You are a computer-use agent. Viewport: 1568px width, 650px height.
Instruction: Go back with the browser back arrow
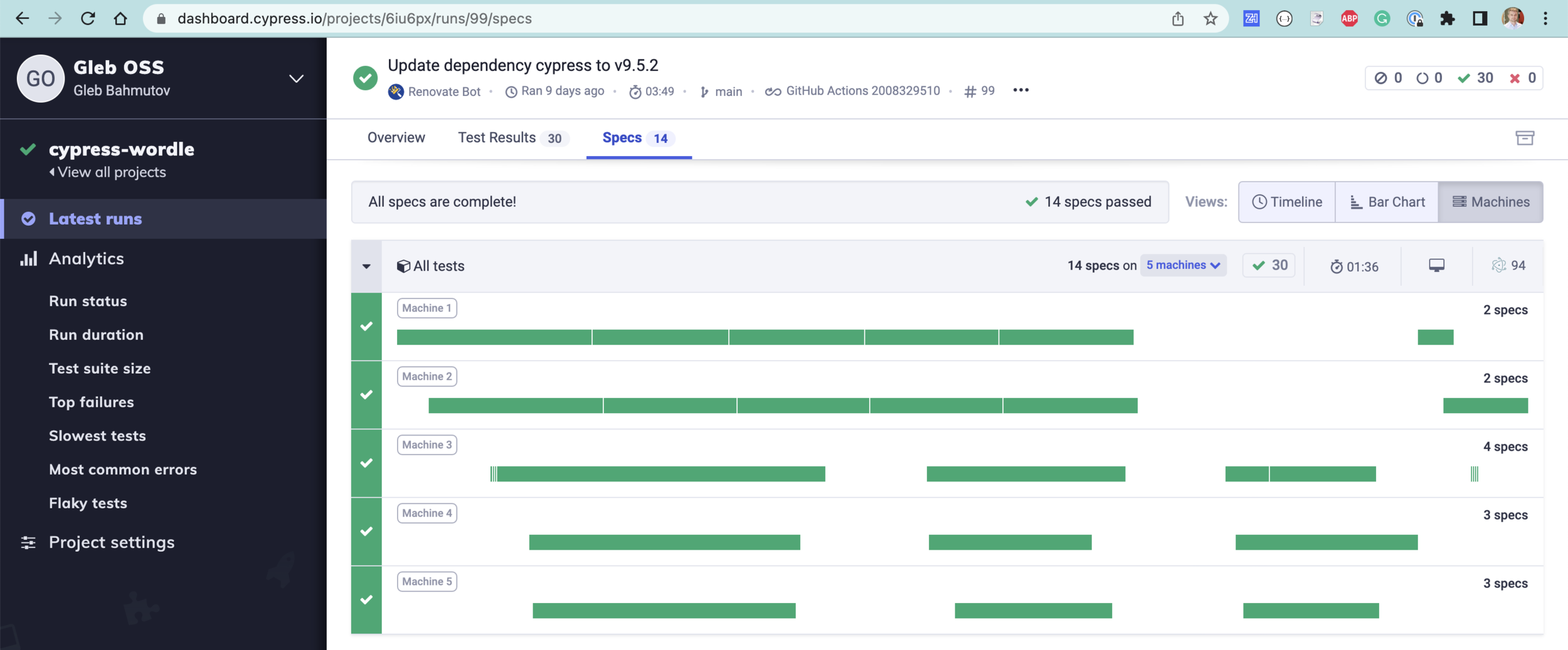22,19
